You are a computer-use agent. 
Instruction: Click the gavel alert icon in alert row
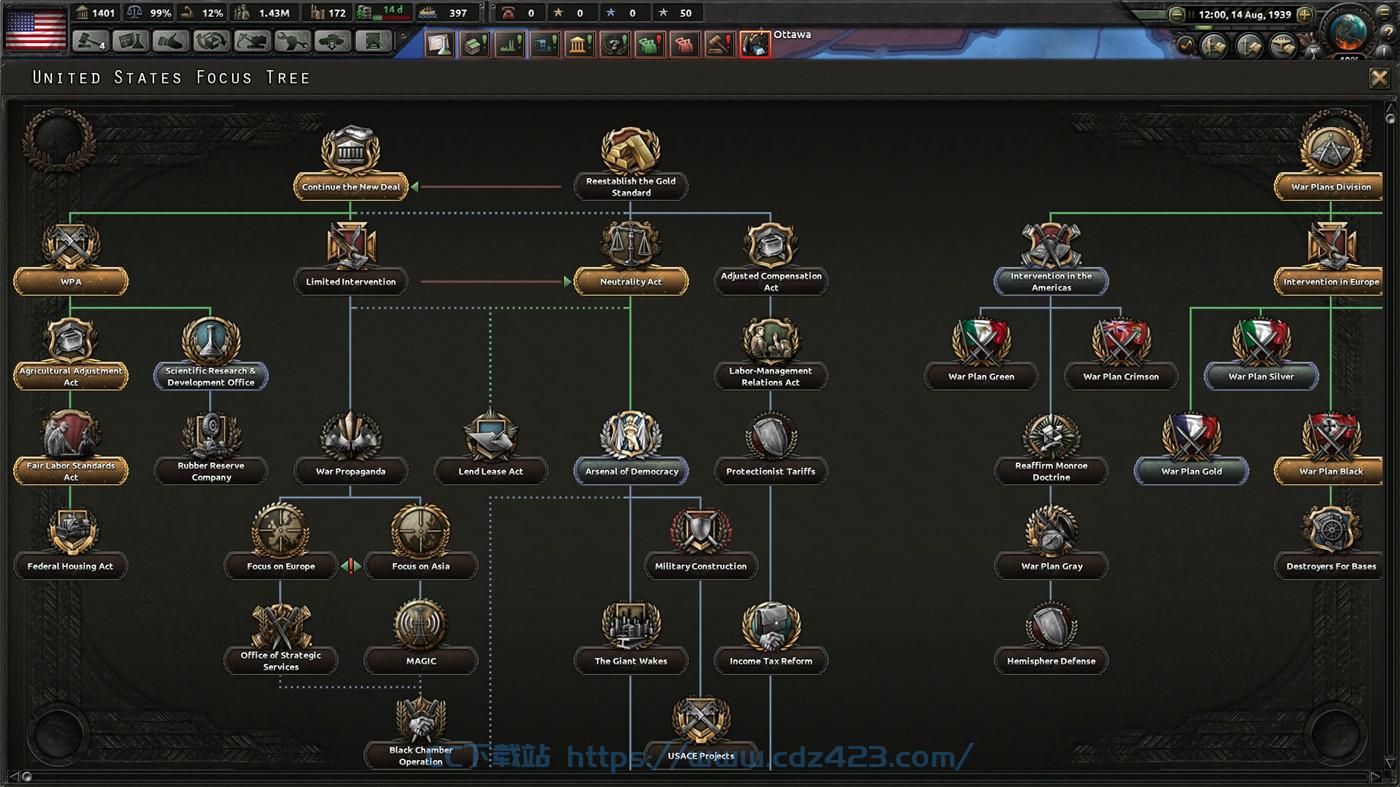pos(720,44)
